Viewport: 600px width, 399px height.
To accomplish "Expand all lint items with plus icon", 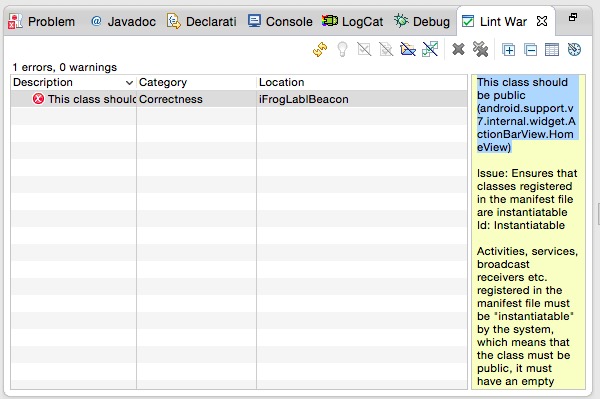I will coord(509,50).
